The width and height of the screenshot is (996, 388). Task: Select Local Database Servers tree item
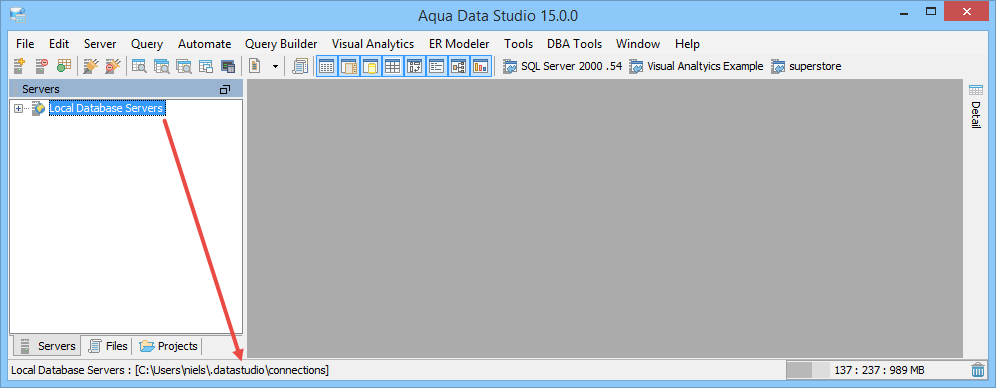pos(107,109)
